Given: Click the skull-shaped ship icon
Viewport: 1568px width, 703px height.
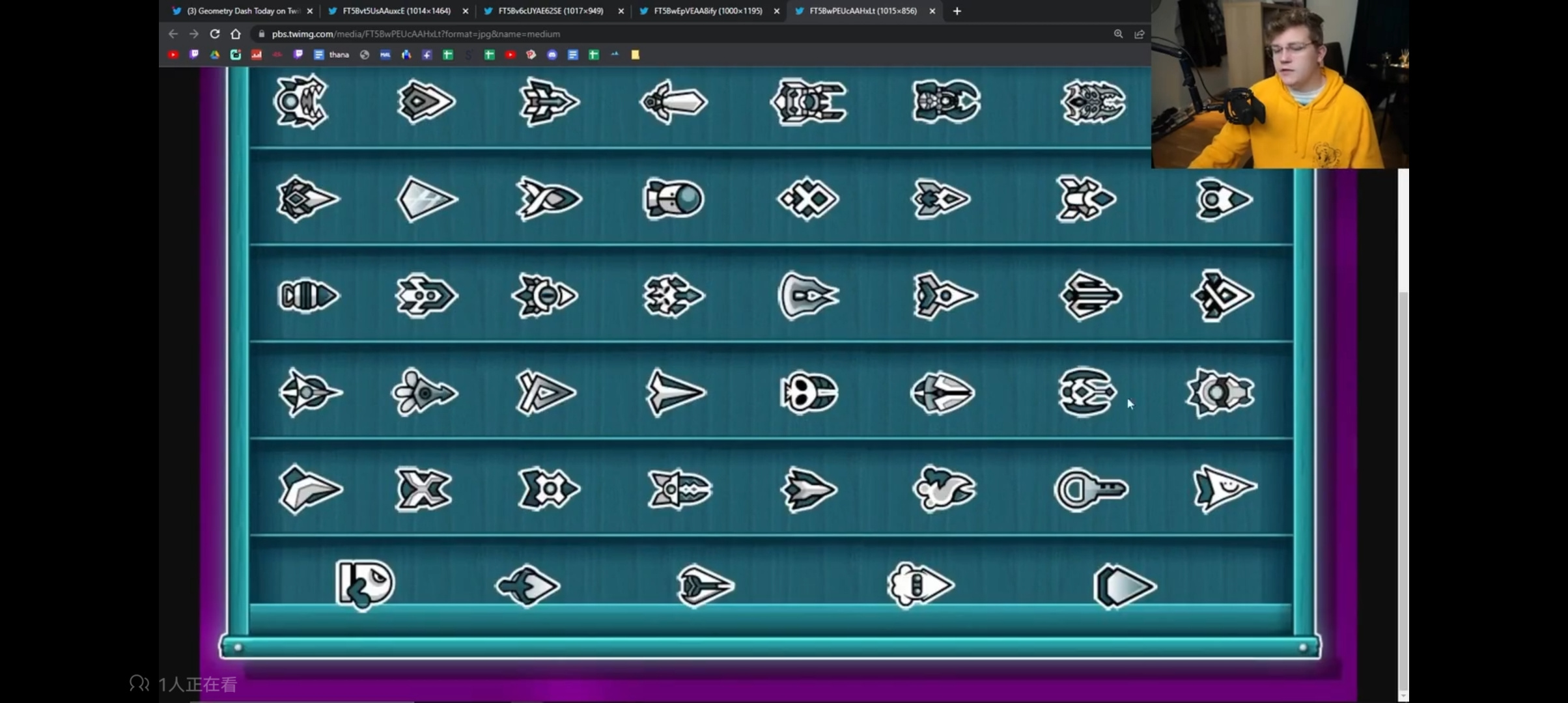Looking at the screenshot, I should (x=809, y=393).
